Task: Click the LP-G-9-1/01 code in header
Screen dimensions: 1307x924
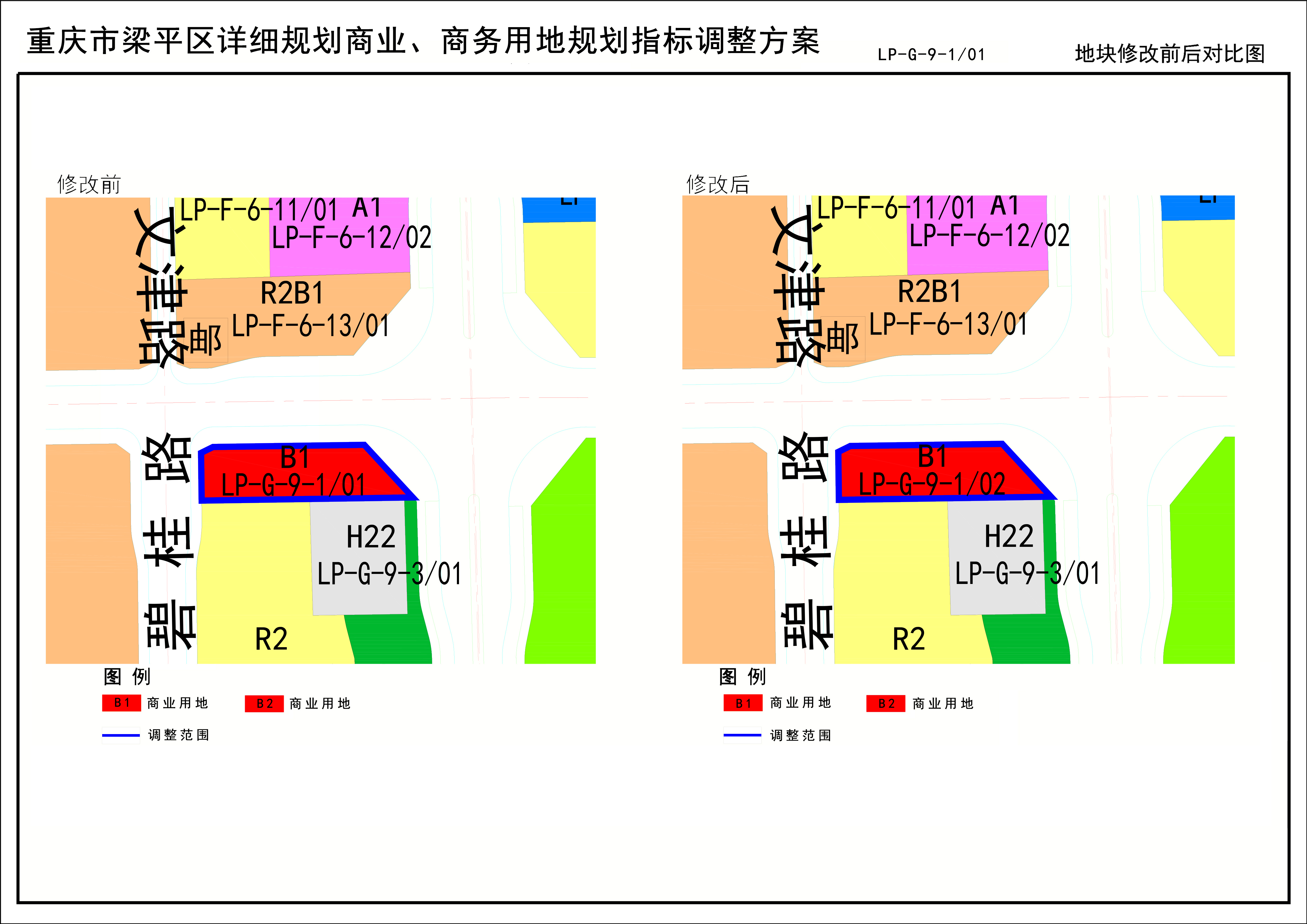Action: coord(931,55)
